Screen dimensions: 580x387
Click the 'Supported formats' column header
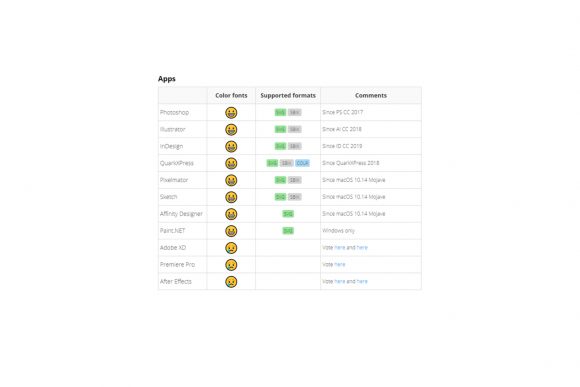point(288,95)
